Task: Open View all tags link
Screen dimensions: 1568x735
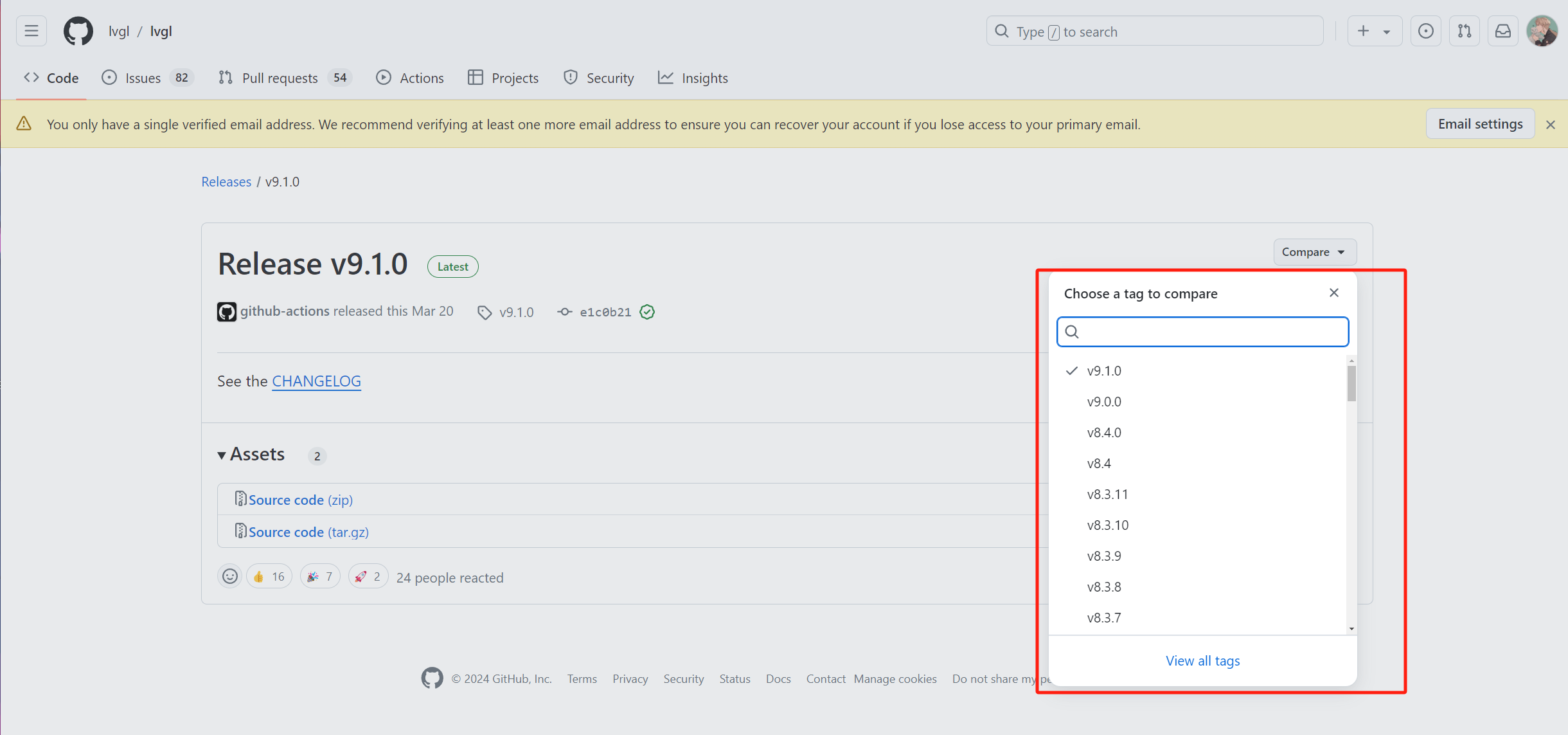Action: click(1202, 661)
